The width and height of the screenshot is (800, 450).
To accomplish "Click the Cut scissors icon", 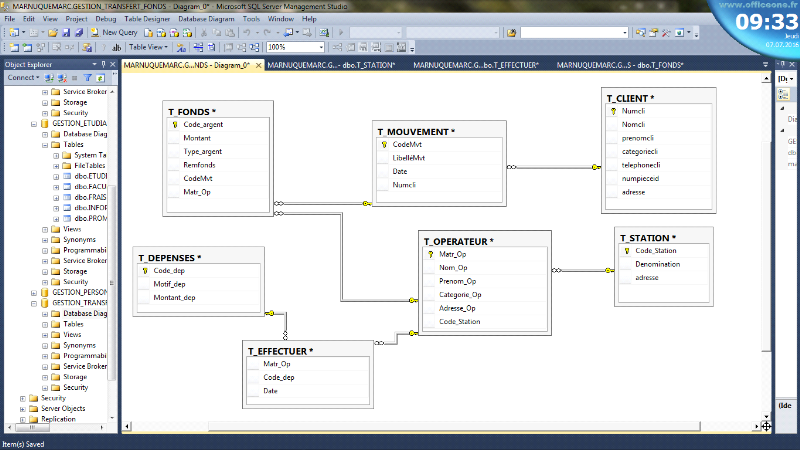I will coord(204,32).
